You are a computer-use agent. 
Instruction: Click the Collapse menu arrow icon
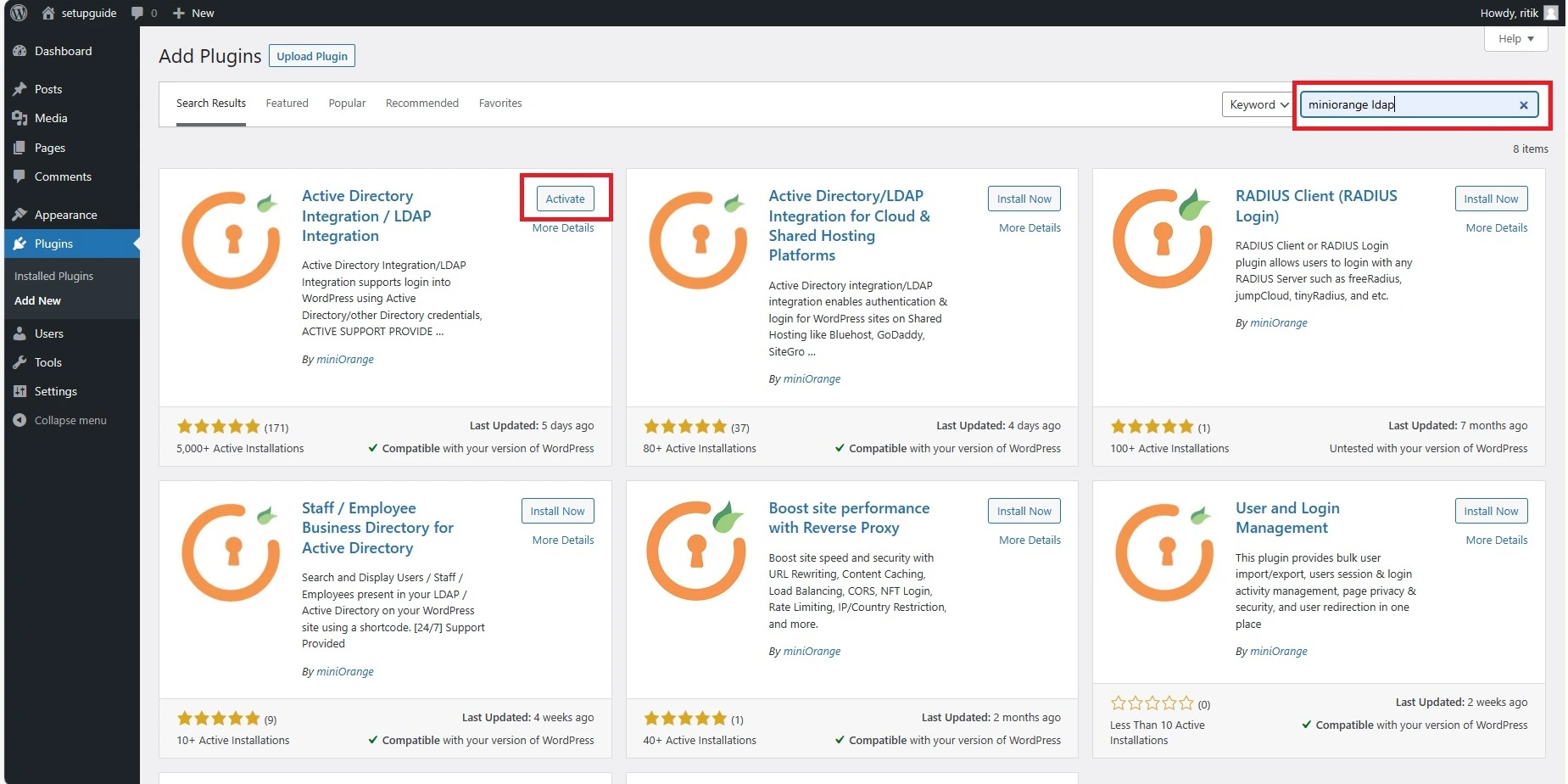tap(20, 420)
